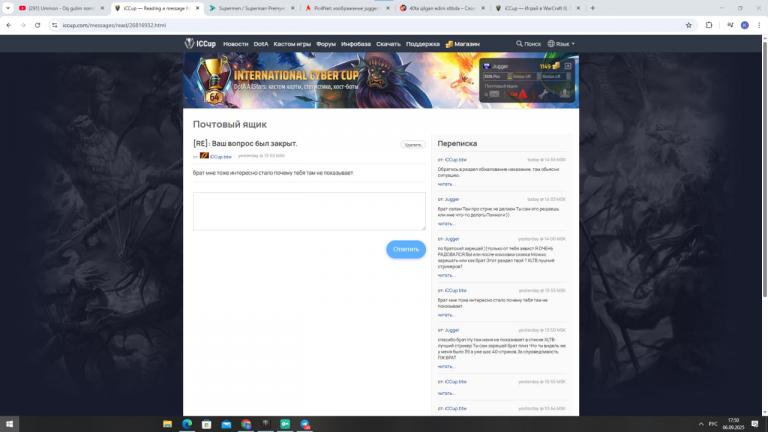768x432 pixels.
Task: Click the taskbar clock and date
Action: [x=733, y=424]
